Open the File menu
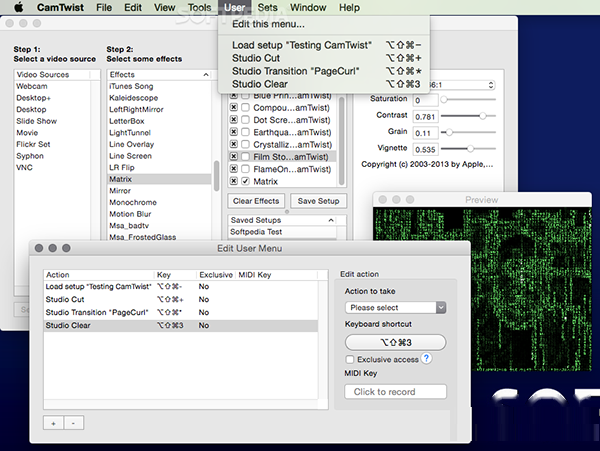Screen dimensions: 600x451 104,7
